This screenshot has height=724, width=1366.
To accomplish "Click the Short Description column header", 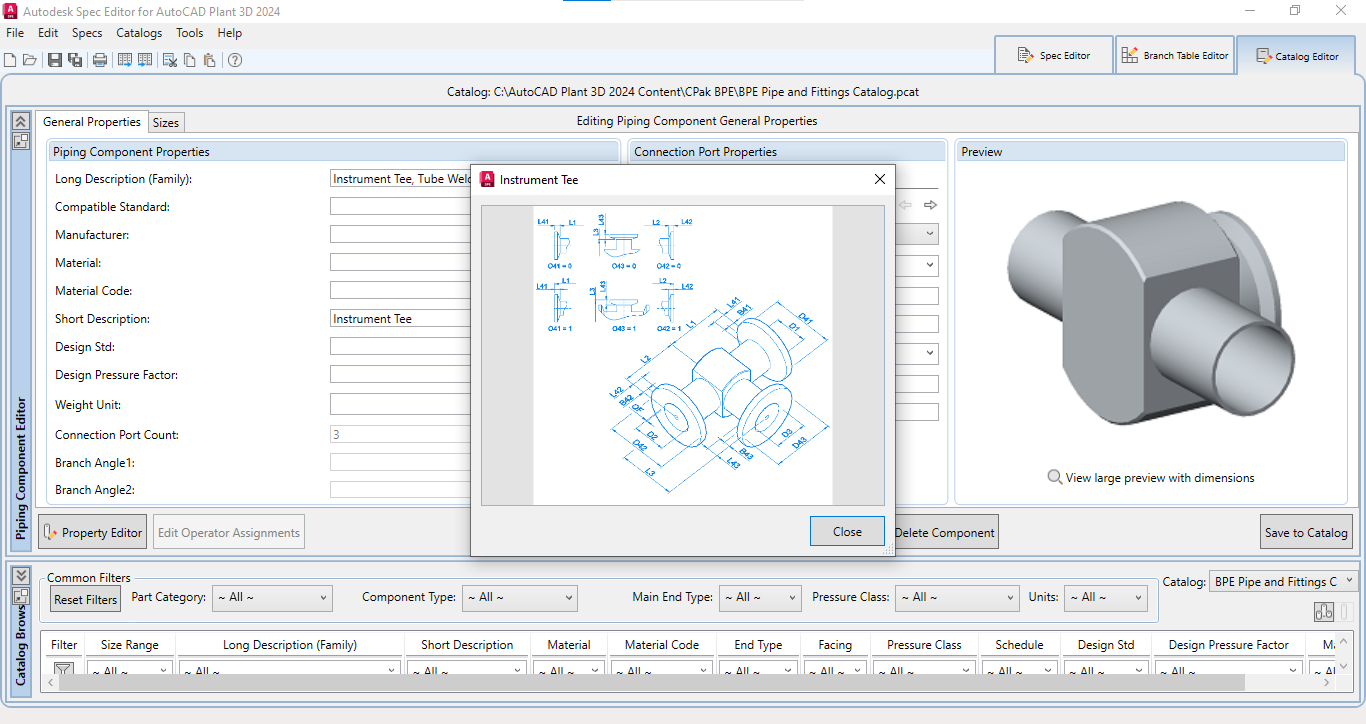I will click(x=467, y=645).
